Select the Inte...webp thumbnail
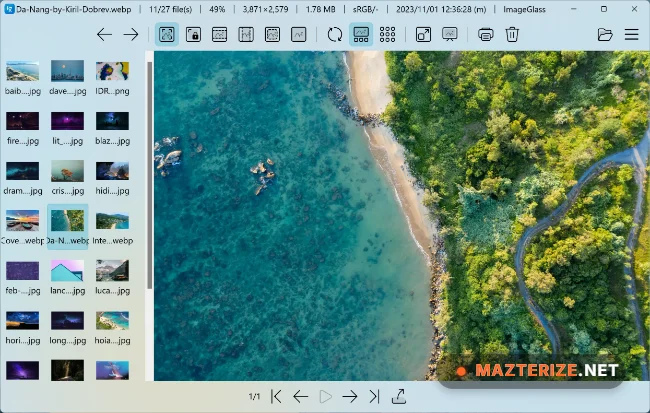The height and width of the screenshot is (413, 650). [x=112, y=227]
